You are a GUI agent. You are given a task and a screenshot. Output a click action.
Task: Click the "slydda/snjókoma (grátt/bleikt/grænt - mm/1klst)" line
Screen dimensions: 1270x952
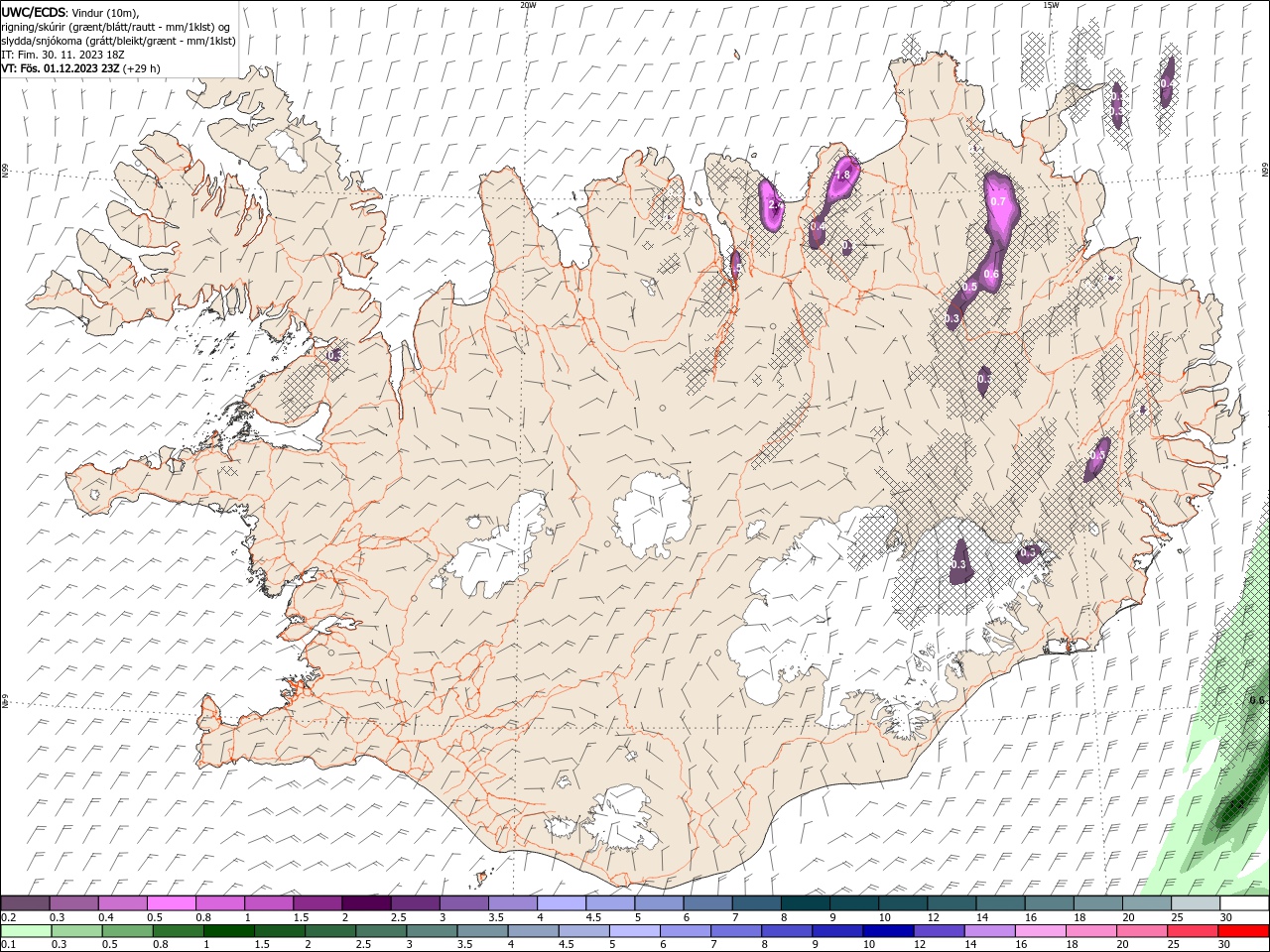[118, 41]
